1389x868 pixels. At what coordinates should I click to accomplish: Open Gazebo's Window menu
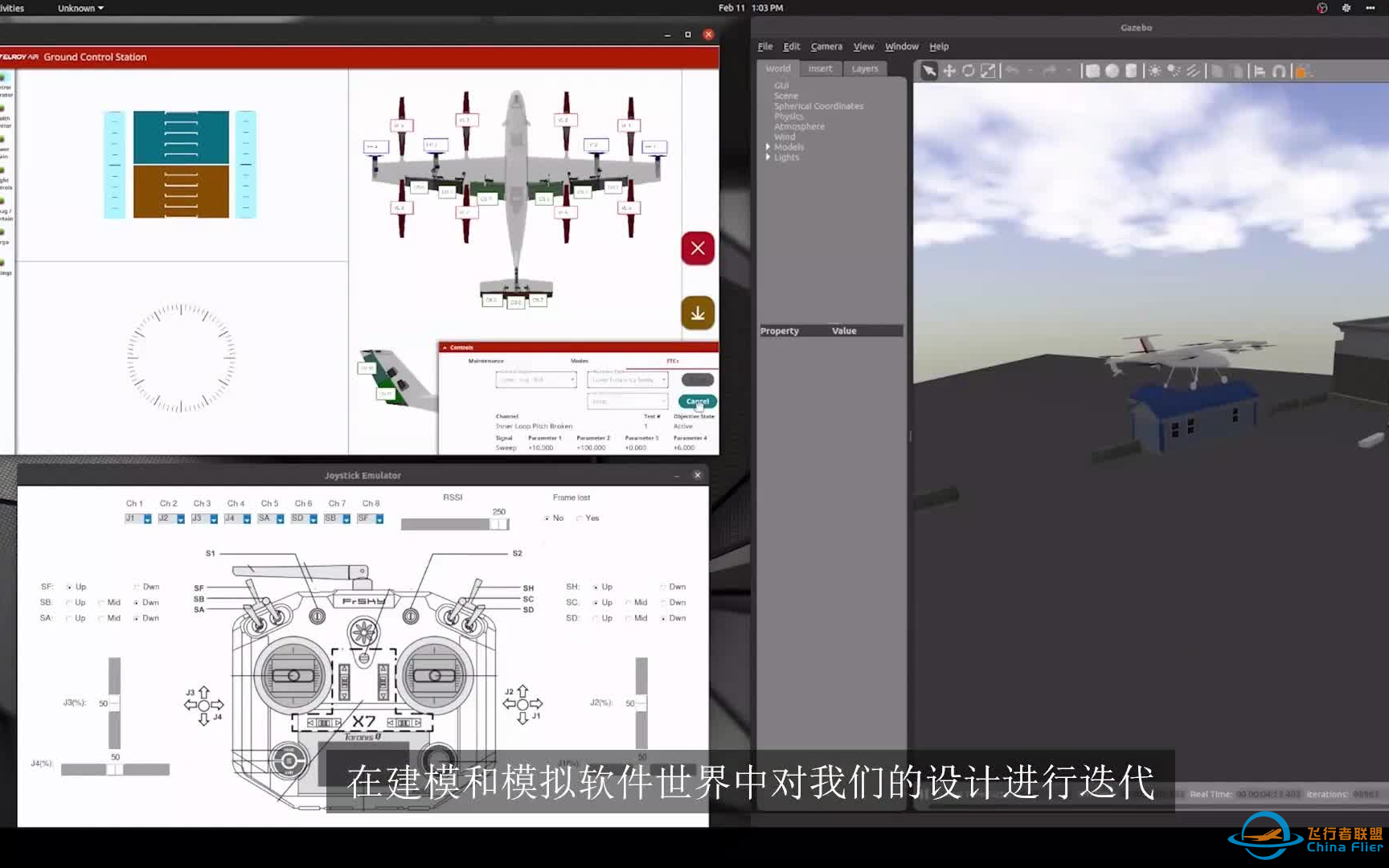pos(902,47)
